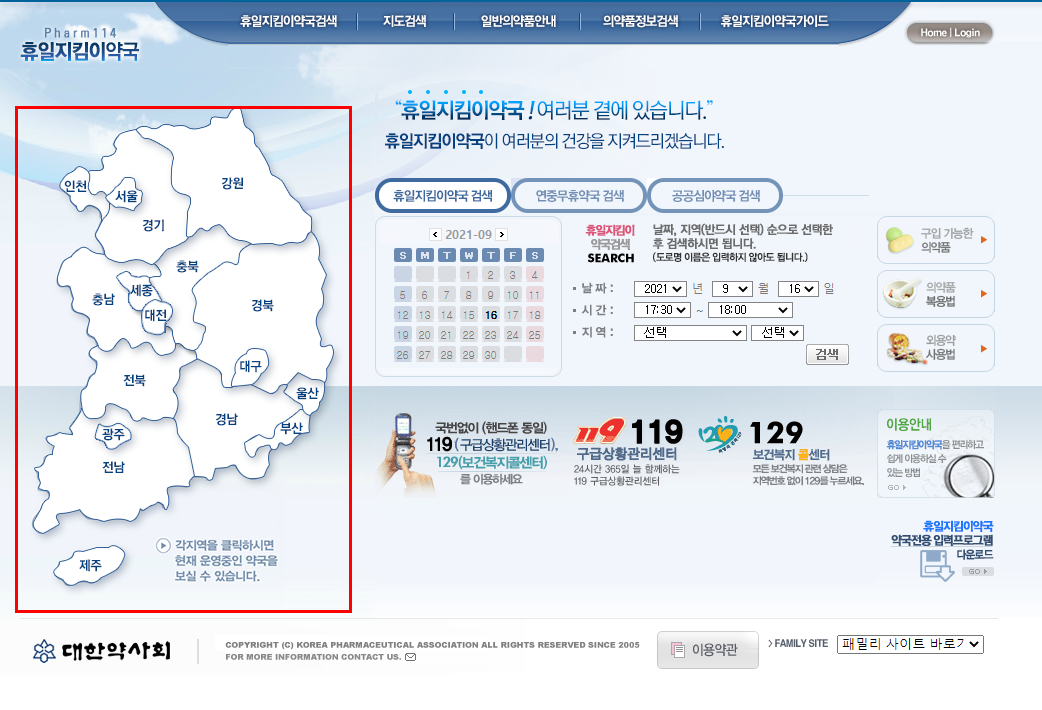The image size is (1042, 710).
Task: Select calendar date 16
Action: click(x=491, y=314)
